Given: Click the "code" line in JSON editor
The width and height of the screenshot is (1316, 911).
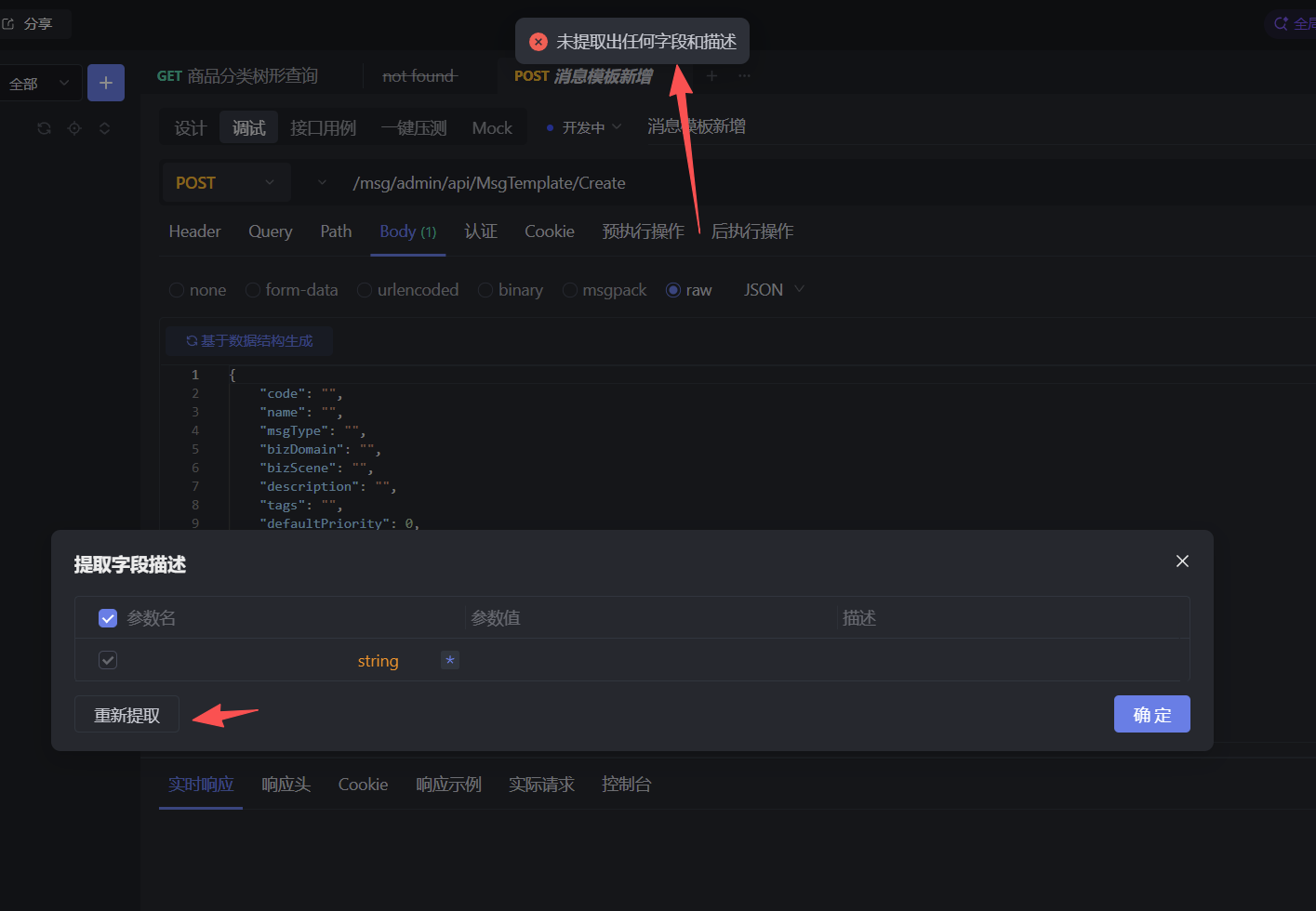Looking at the screenshot, I should 300,394.
